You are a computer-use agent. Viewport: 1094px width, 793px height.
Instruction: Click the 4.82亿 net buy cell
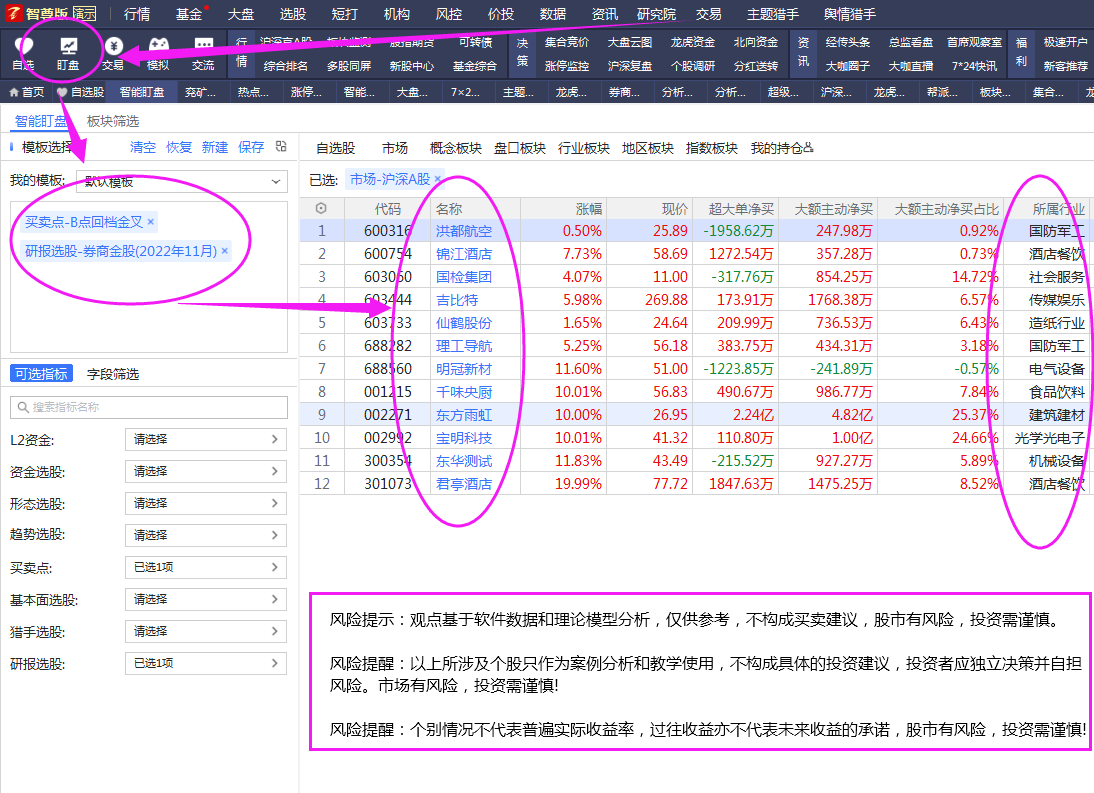pyautogui.click(x=851, y=415)
